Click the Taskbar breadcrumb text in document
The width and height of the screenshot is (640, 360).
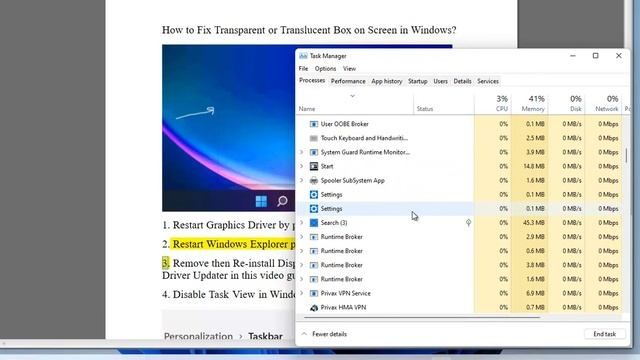click(x=265, y=336)
